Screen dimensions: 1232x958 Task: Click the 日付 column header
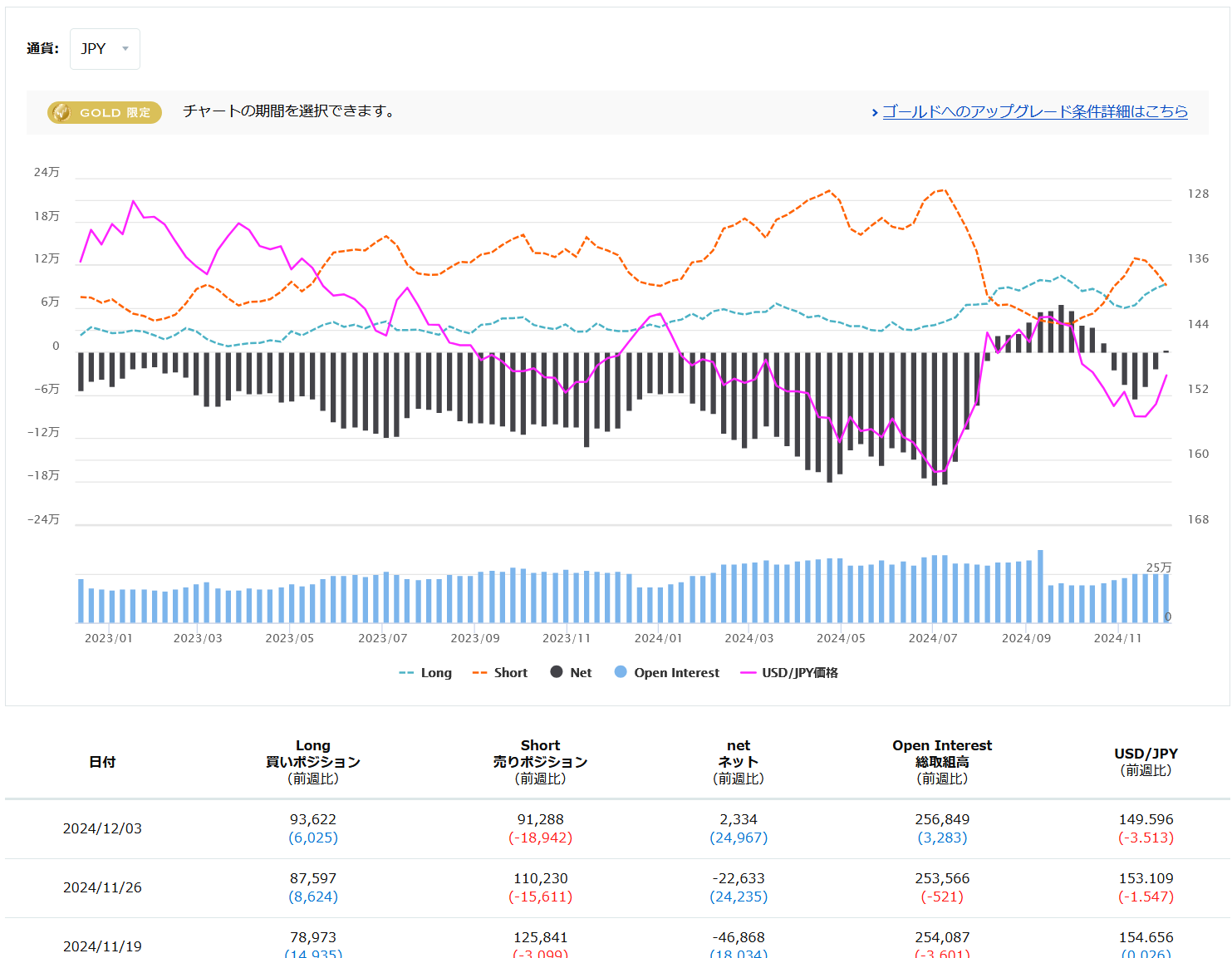pos(102,762)
